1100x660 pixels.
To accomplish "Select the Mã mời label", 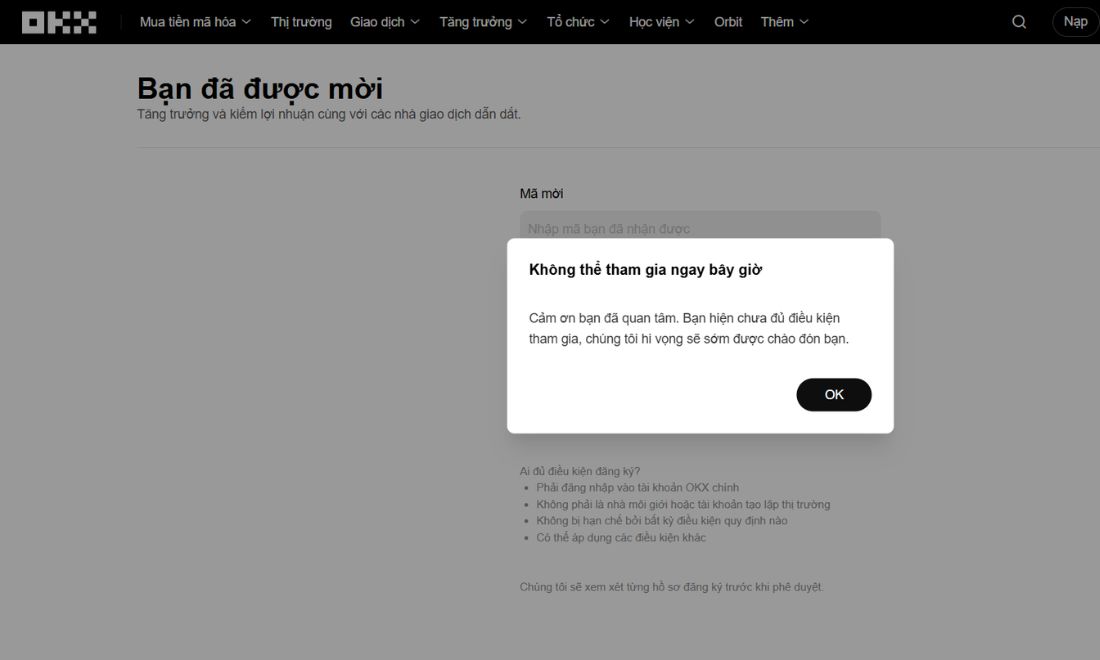I will coord(541,194).
